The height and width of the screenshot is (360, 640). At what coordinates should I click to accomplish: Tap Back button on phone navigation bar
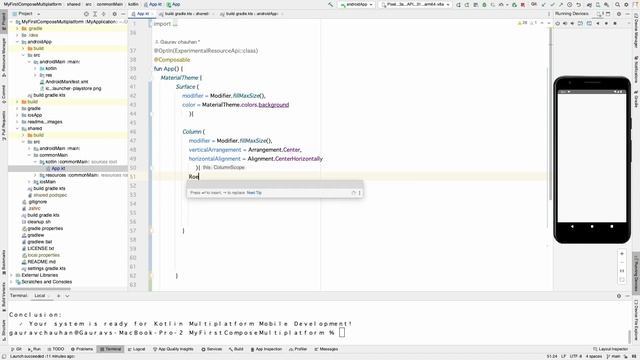pyautogui.click(x=572, y=226)
